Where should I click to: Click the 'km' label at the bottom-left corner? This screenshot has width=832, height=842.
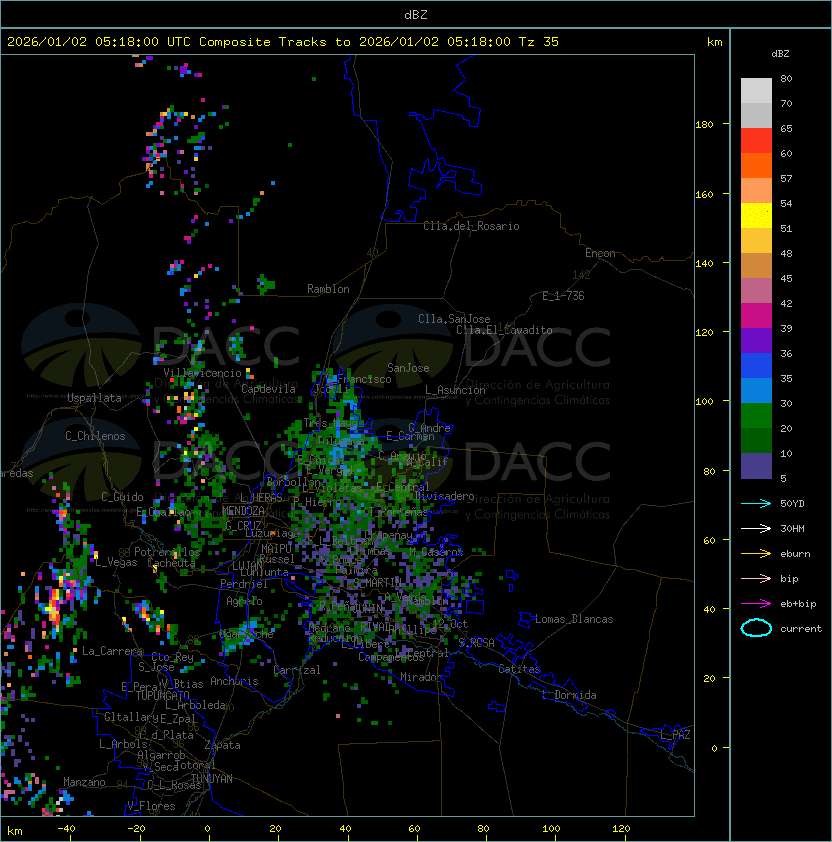click(x=15, y=831)
